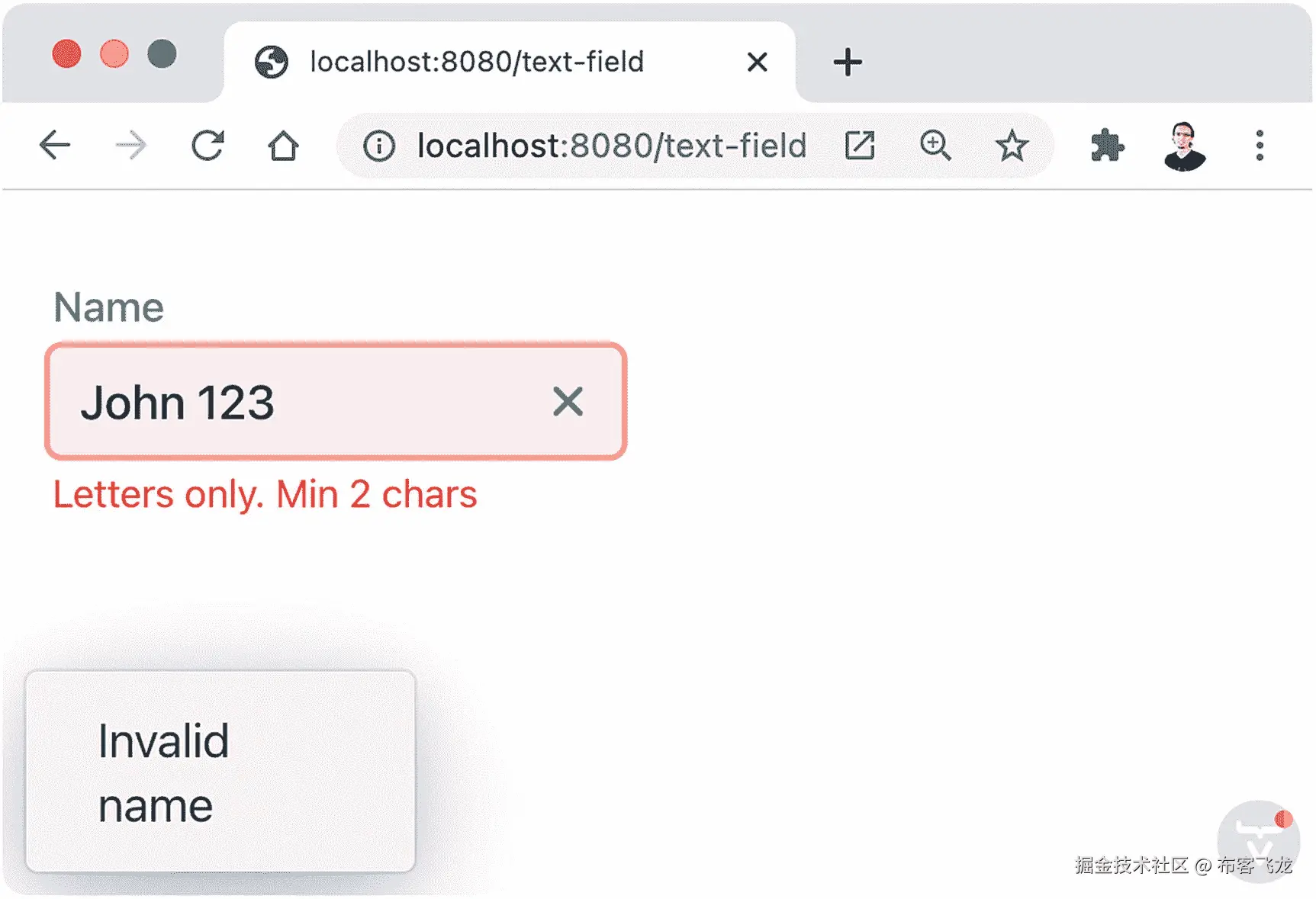Click the forward navigation arrow
Image resolution: width=1316 pixels, height=899 pixels.
pos(130,145)
